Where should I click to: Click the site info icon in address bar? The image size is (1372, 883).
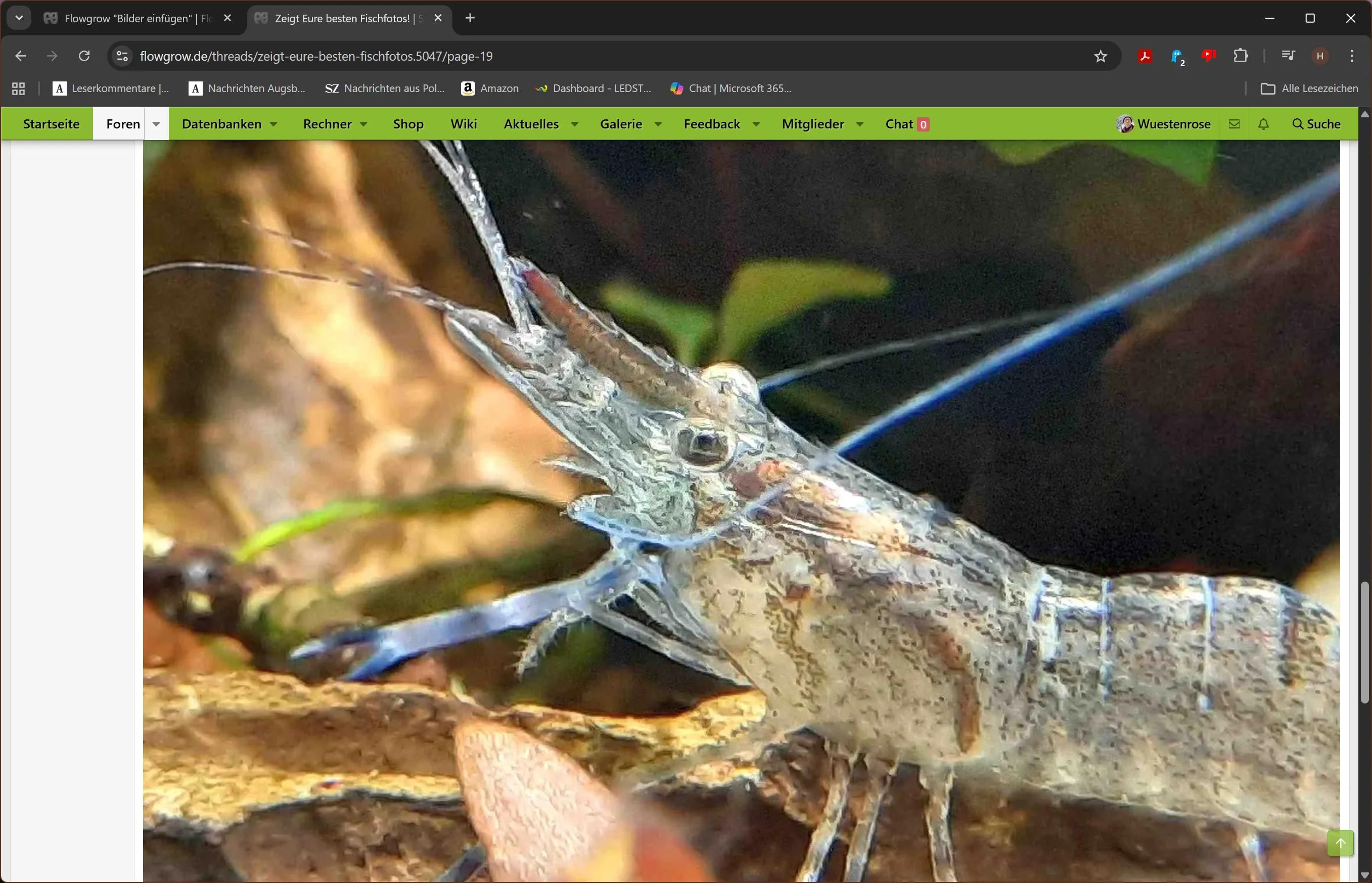tap(122, 56)
